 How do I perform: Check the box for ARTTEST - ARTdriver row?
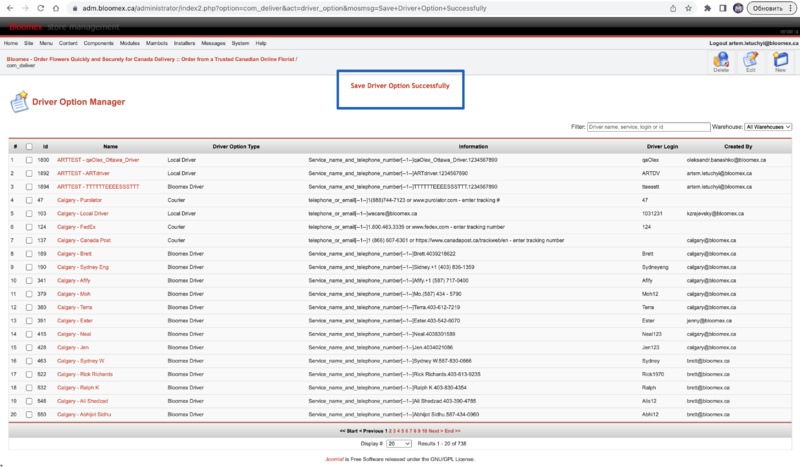click(x=29, y=174)
